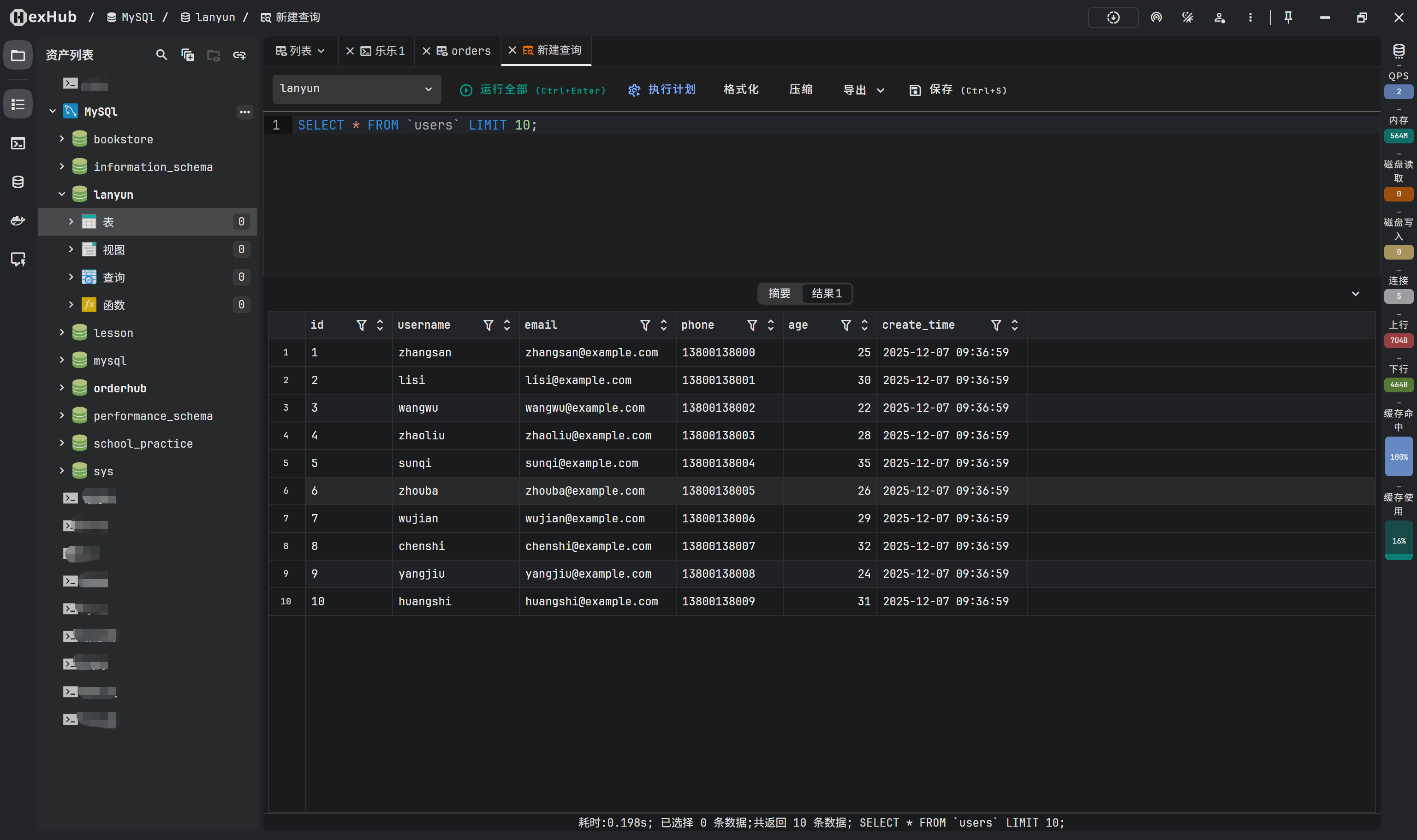The width and height of the screenshot is (1417, 840).
Task: Click the email cell for zhangsan
Action: pos(591,352)
